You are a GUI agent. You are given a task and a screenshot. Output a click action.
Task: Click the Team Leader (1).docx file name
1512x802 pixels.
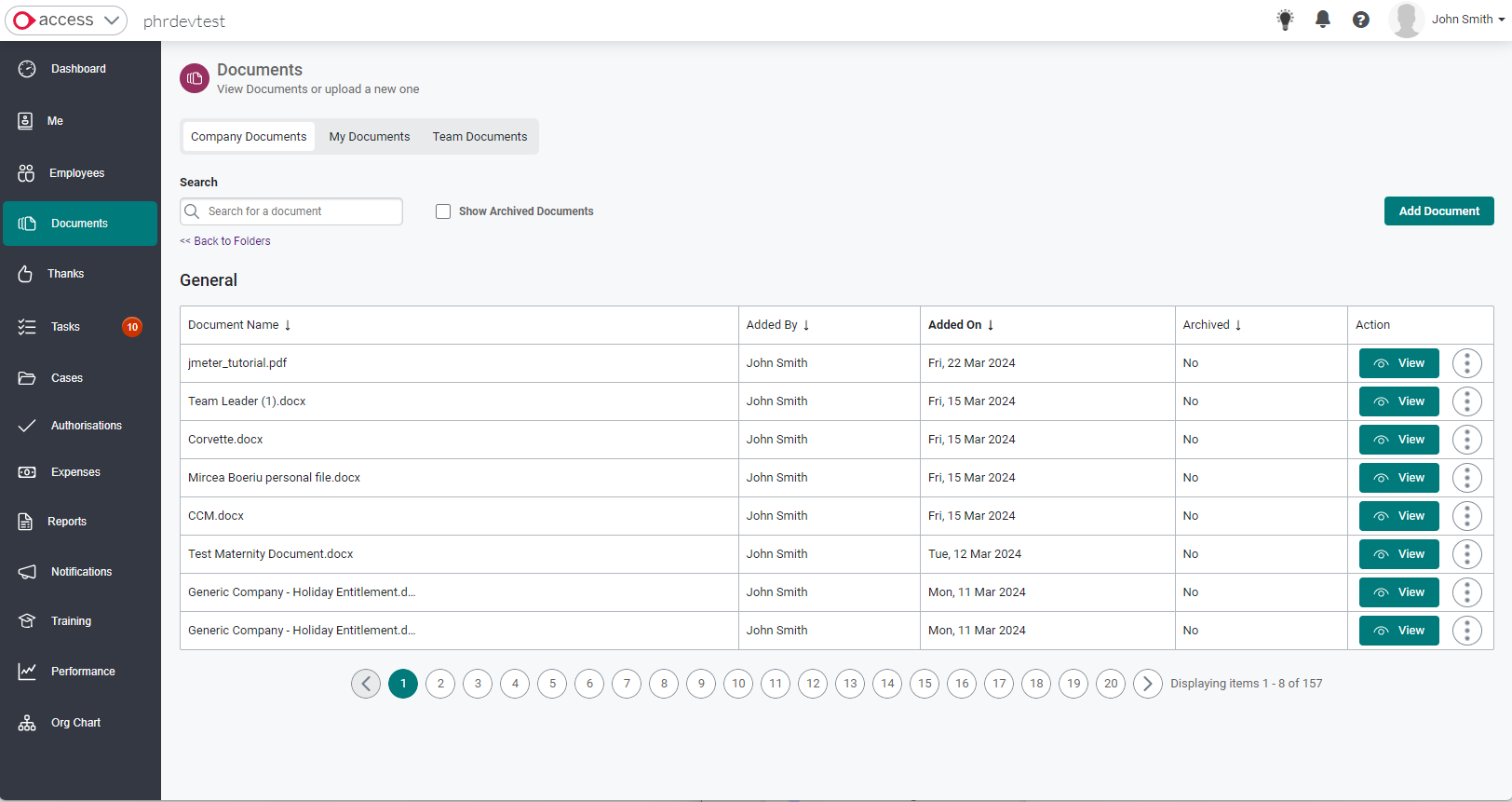pos(247,401)
